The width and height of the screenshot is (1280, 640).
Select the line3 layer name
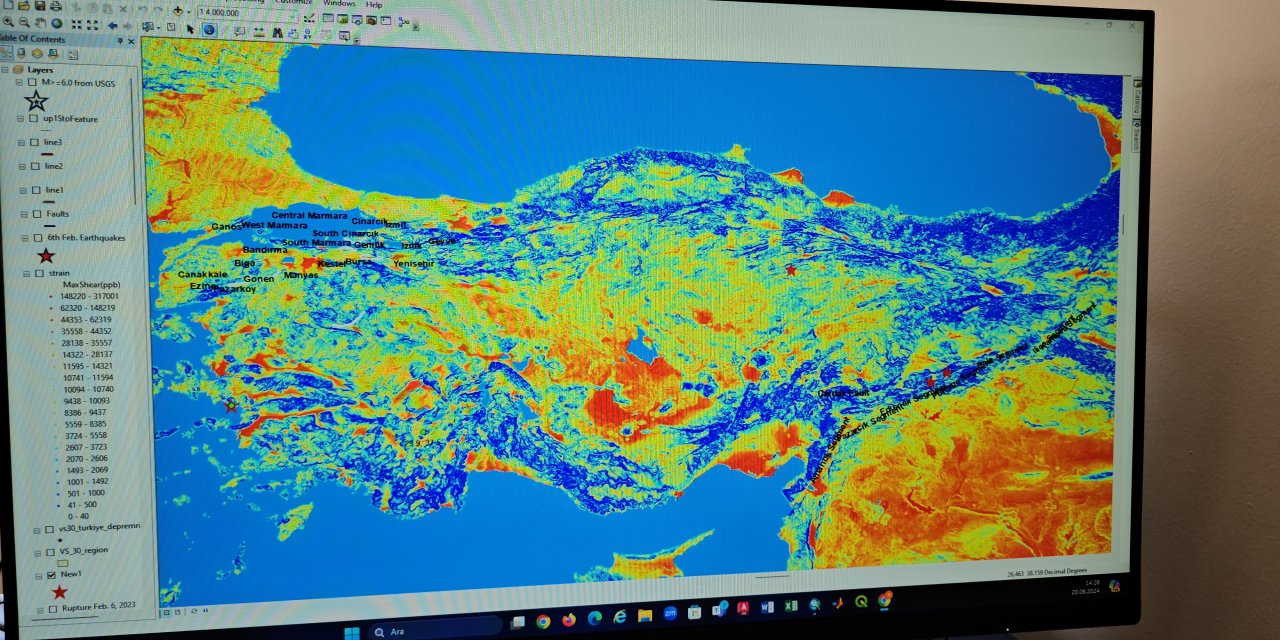pos(53,142)
